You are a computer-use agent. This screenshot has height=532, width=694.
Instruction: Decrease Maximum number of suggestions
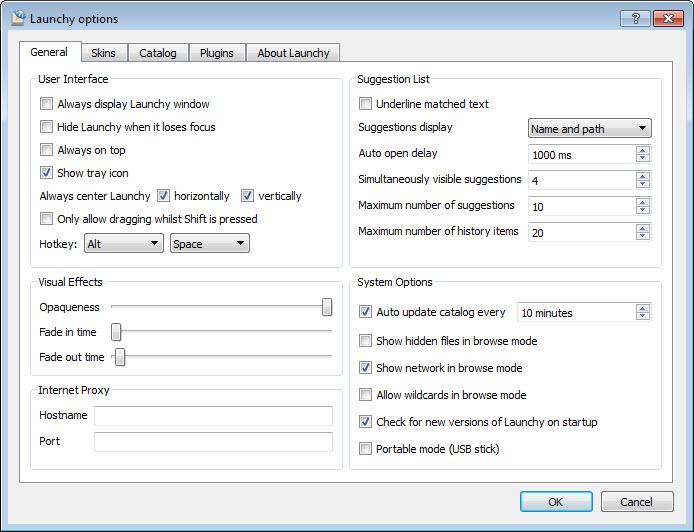click(643, 210)
